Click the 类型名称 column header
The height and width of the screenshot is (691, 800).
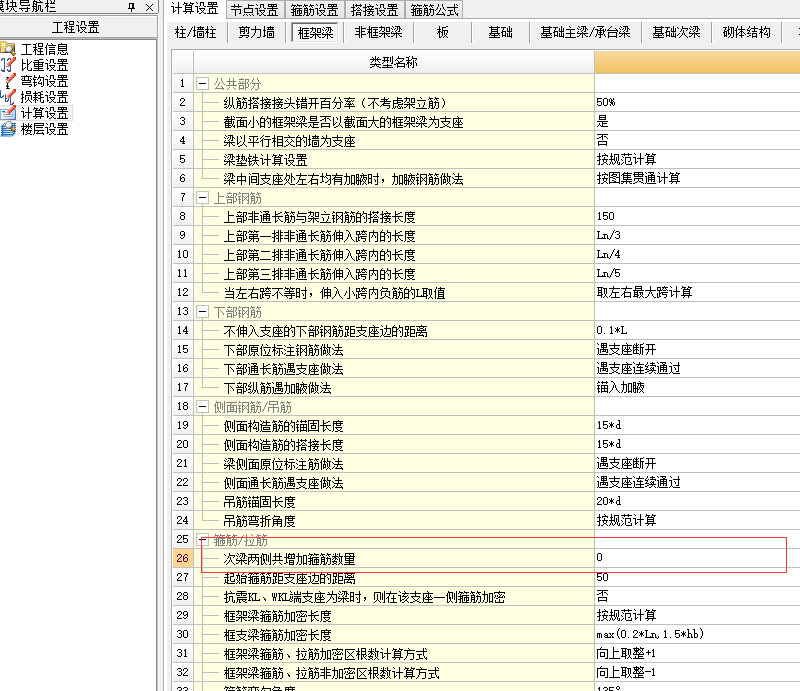click(x=393, y=62)
